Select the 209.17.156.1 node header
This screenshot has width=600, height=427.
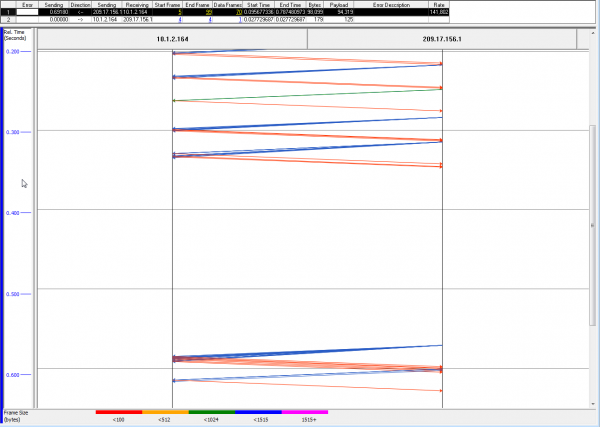[x=442, y=39]
